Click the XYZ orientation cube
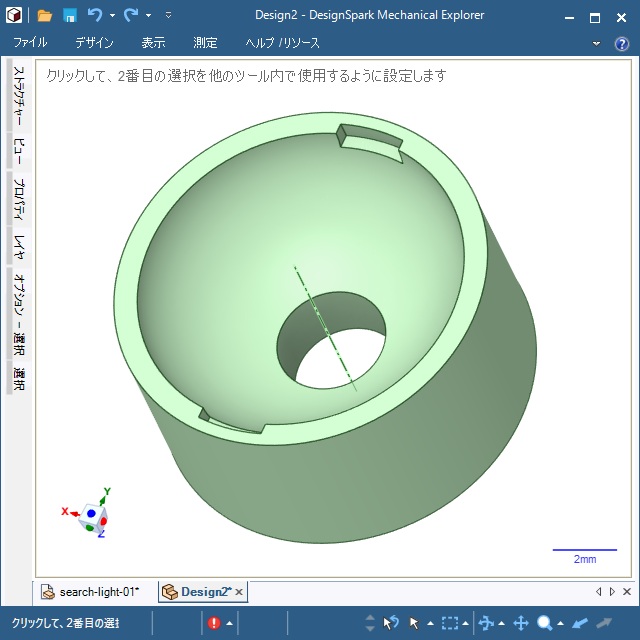 point(95,515)
